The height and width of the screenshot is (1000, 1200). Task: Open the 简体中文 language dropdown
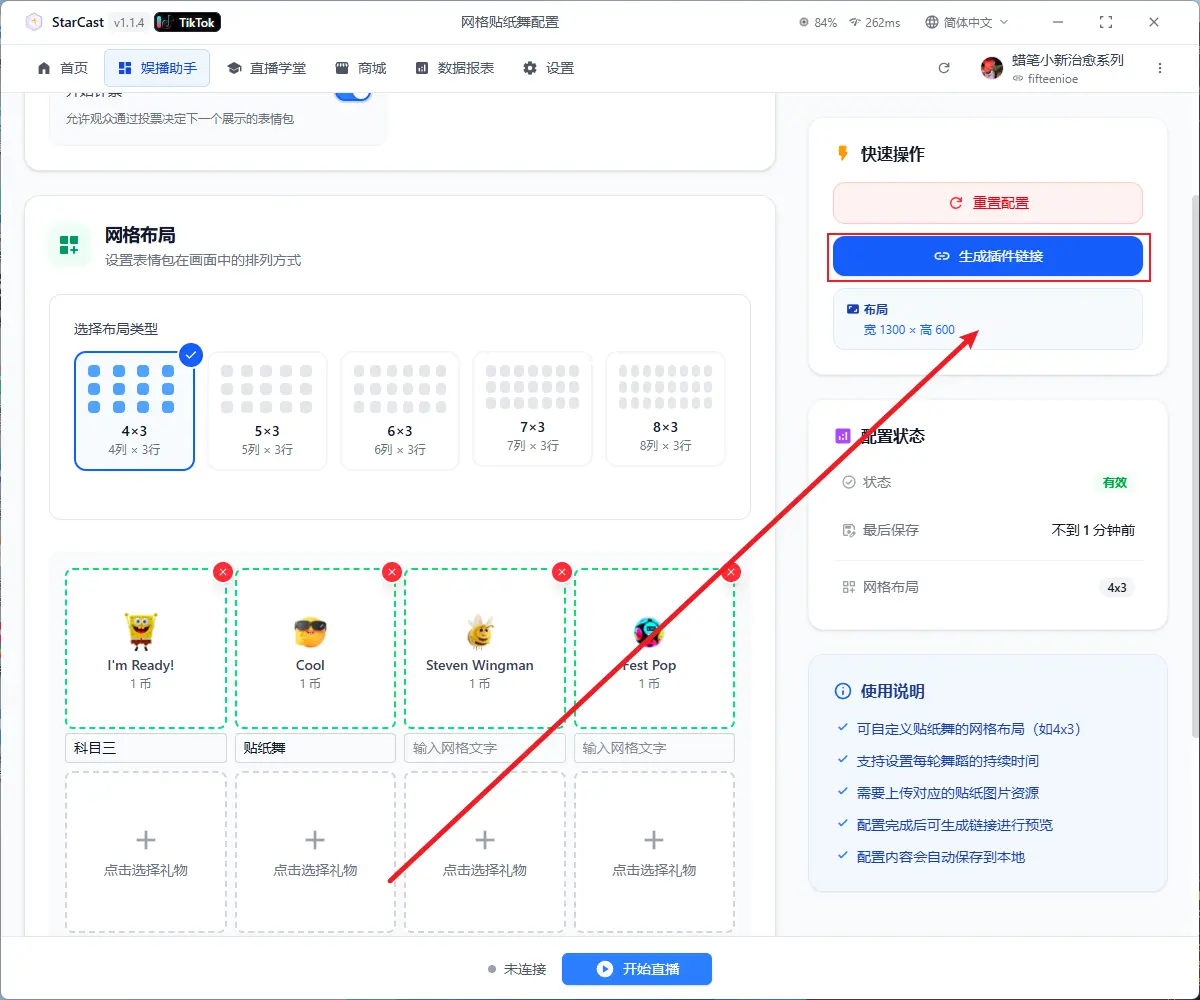coord(967,22)
